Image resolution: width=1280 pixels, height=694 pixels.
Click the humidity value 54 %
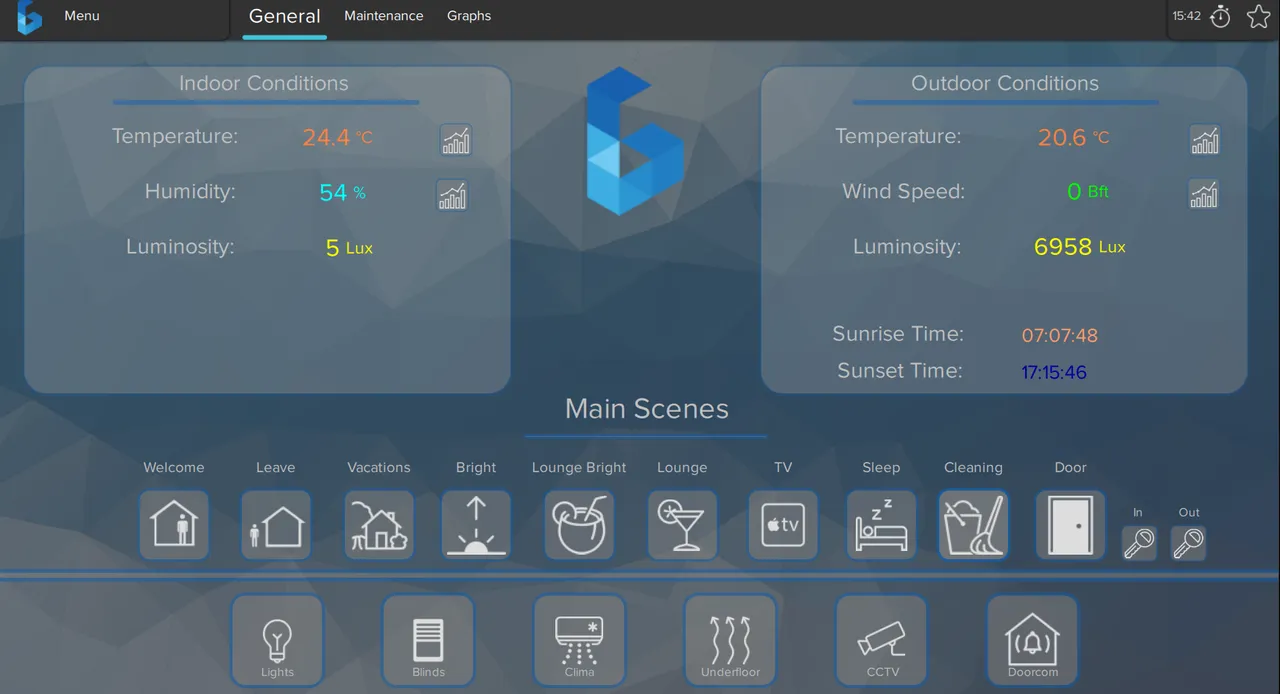tap(343, 192)
